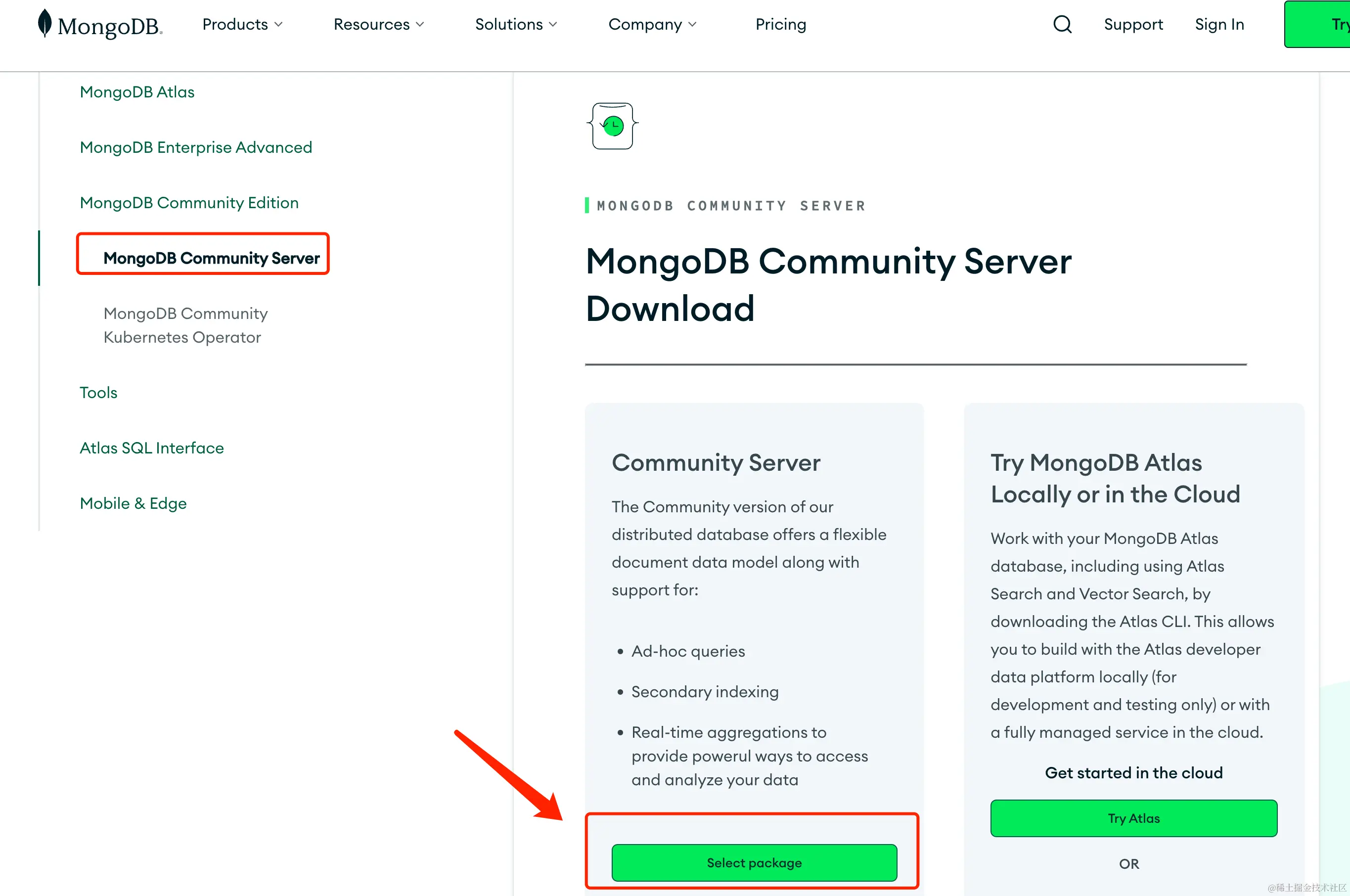Viewport: 1350px width, 896px height.
Task: Click the Community Server database icon
Action: [x=612, y=126]
